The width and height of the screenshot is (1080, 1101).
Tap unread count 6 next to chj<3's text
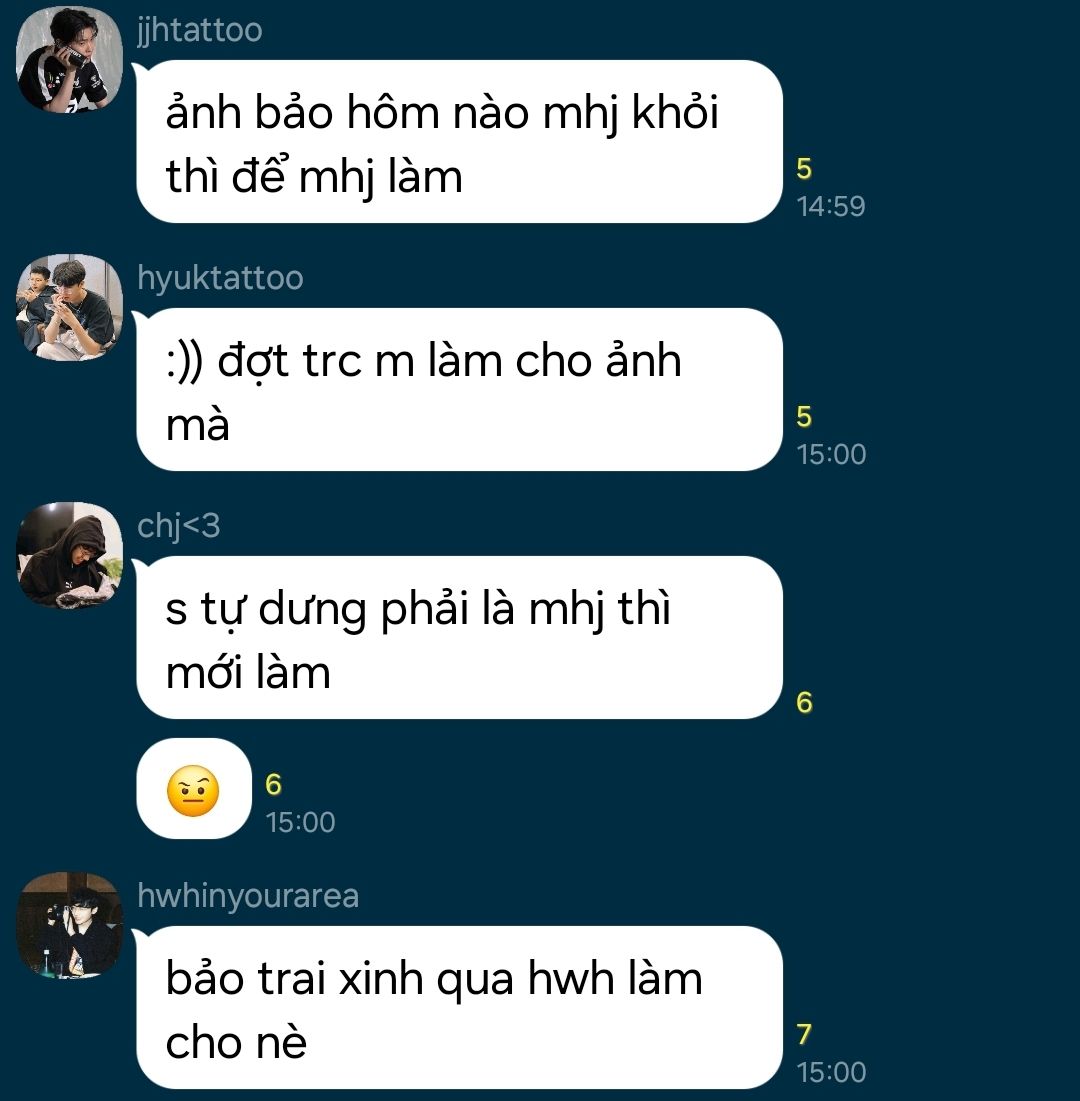(x=804, y=703)
